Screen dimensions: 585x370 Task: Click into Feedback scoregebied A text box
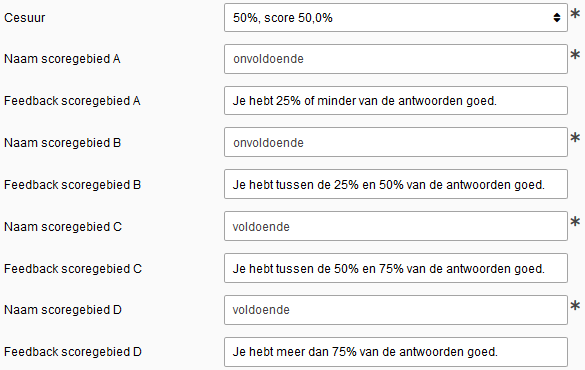pos(396,101)
